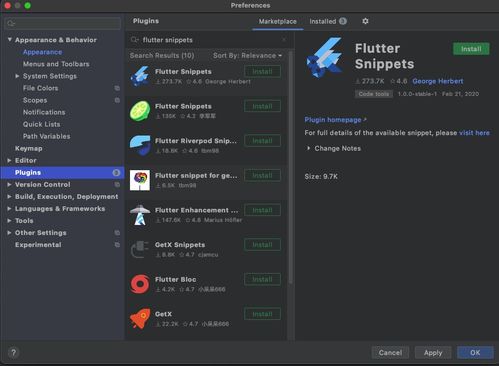Image resolution: width=499 pixels, height=366 pixels.
Task: Expand Languages & Frameworks node
Action: (x=9, y=208)
